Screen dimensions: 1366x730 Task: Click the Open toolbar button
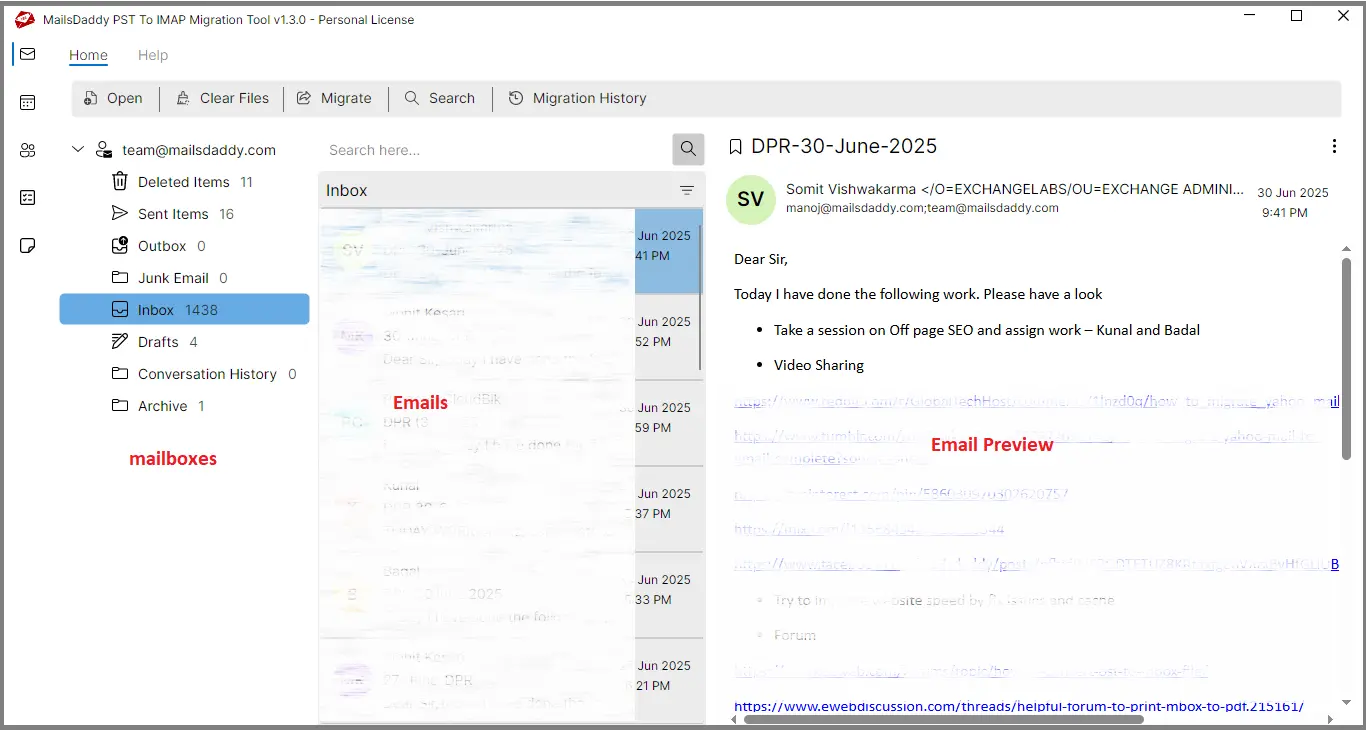click(x=113, y=98)
